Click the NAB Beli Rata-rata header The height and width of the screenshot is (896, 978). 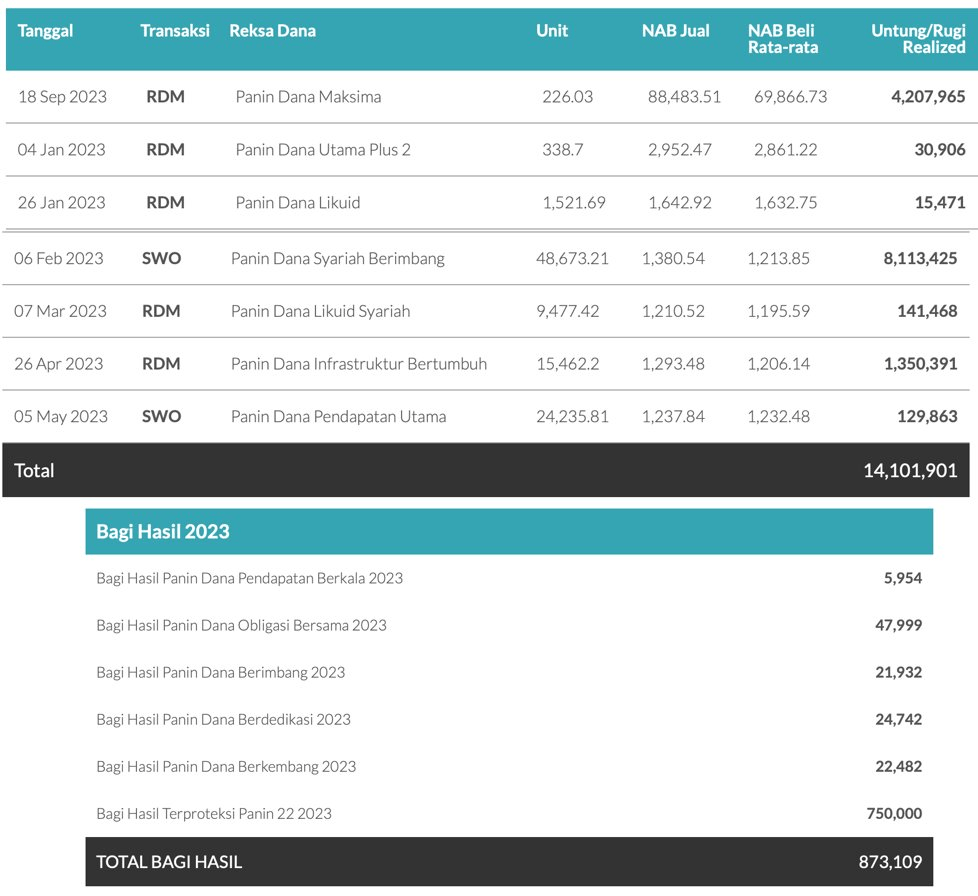[x=783, y=39]
